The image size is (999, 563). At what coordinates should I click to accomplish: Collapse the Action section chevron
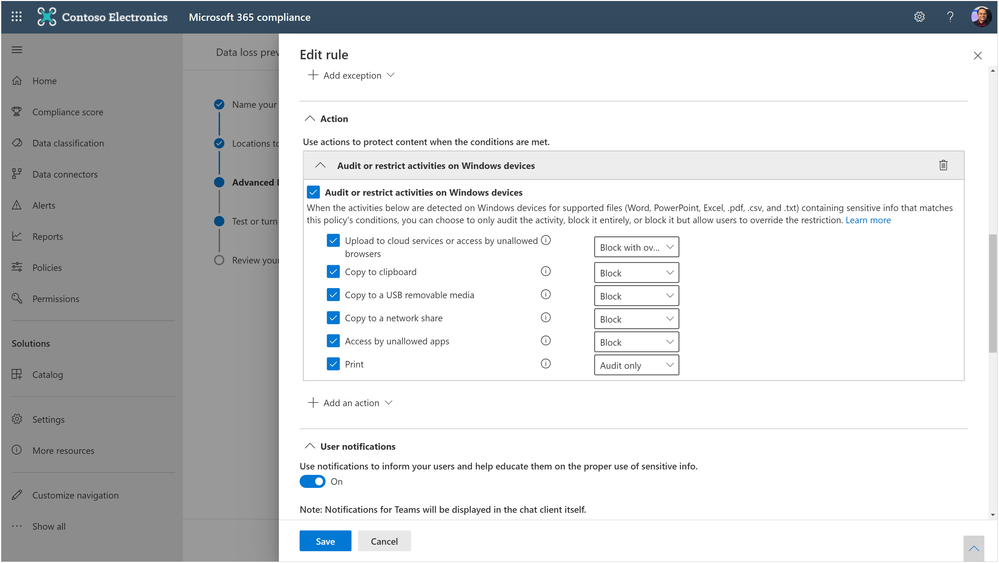point(310,118)
